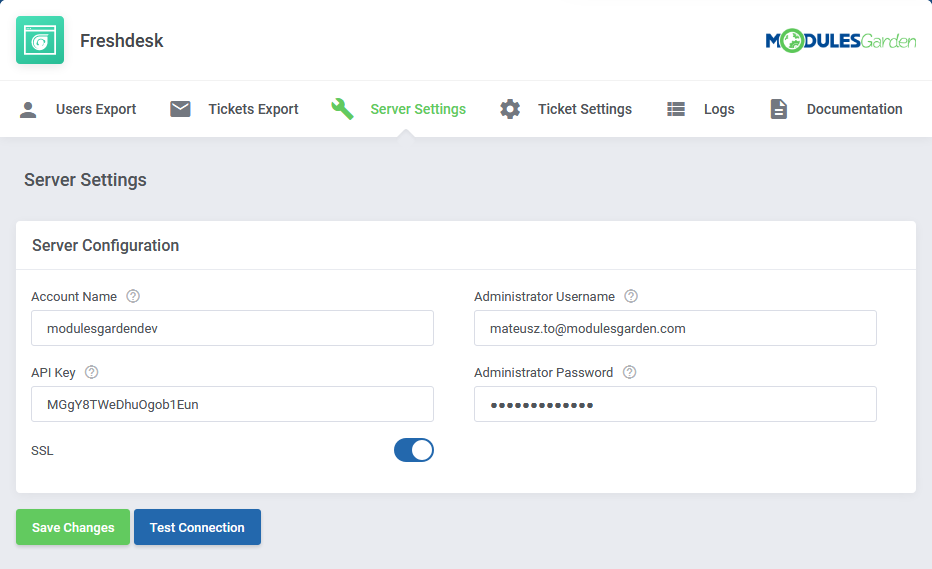Open the Administrator Password help icon
Viewport: 932px width, 569px height.
[x=629, y=372]
